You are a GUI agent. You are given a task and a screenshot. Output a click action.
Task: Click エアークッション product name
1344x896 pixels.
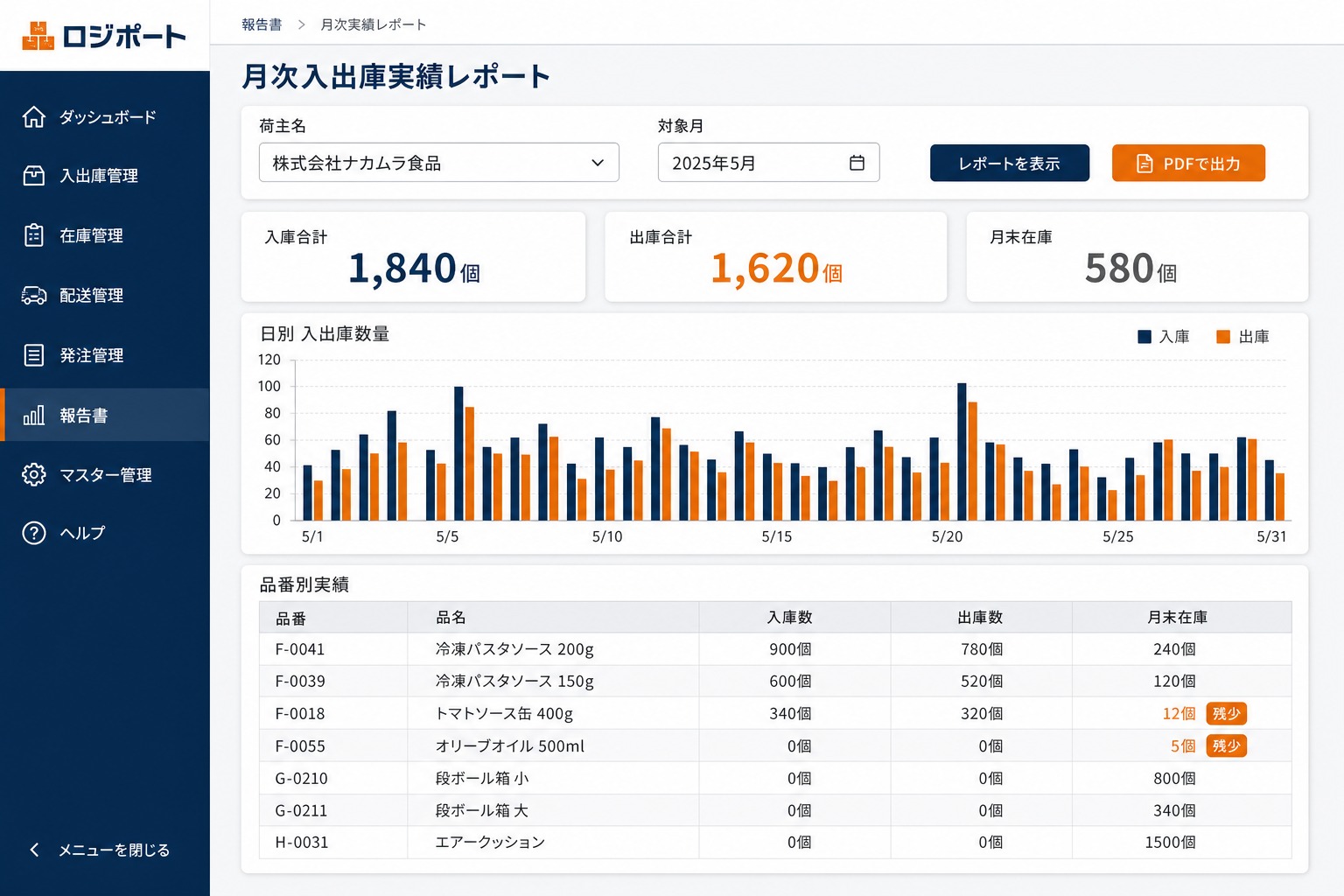tap(490, 843)
